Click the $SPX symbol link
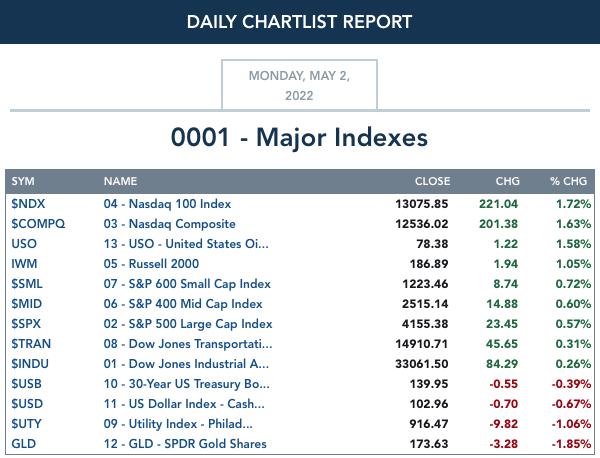The width and height of the screenshot is (600, 458). (26, 324)
